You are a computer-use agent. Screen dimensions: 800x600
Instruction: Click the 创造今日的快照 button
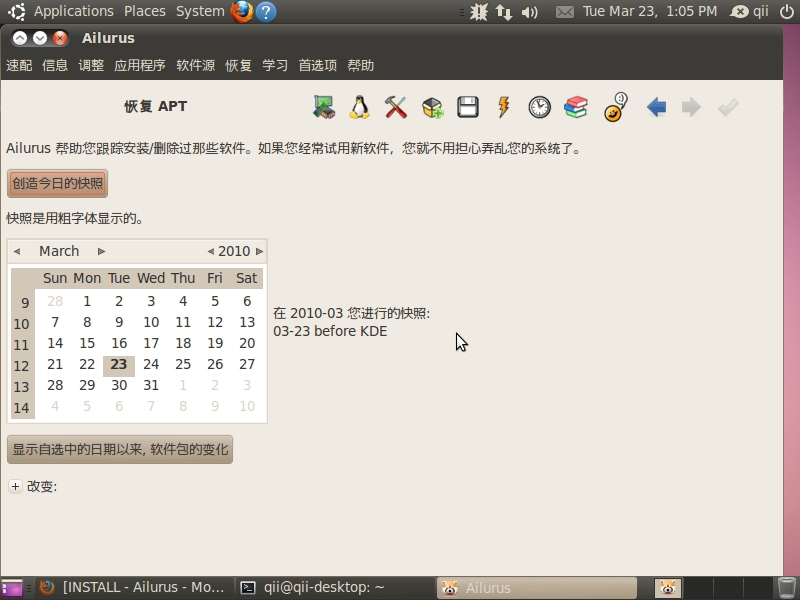pos(57,184)
